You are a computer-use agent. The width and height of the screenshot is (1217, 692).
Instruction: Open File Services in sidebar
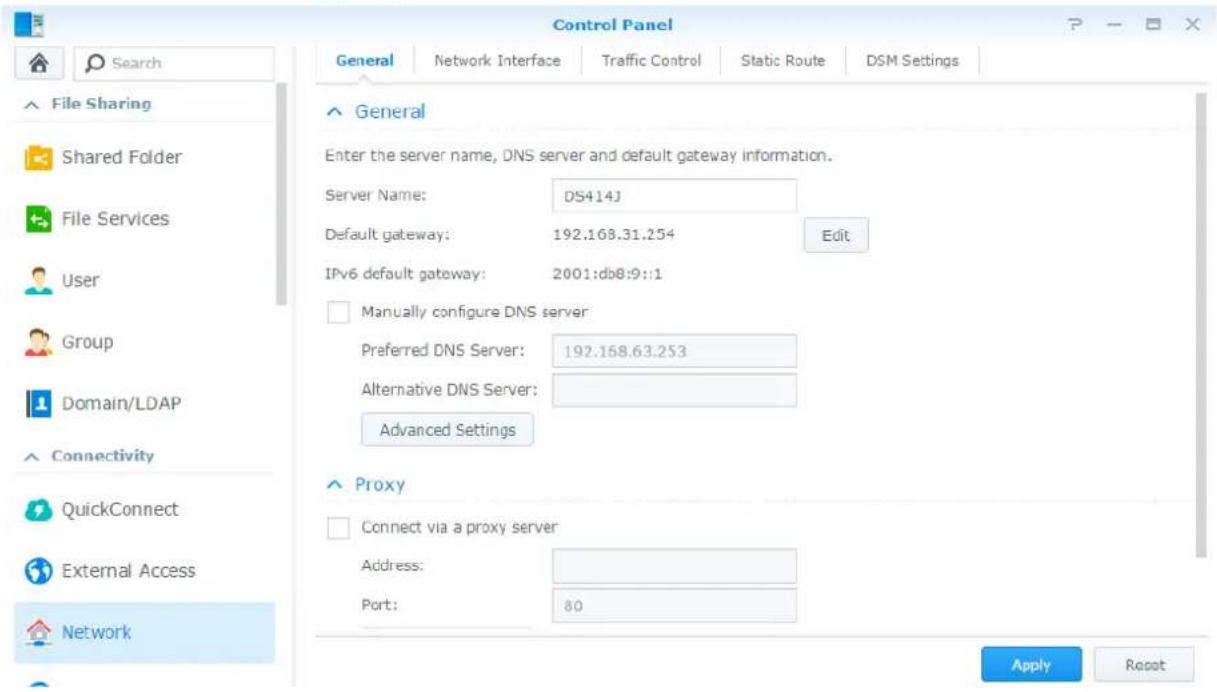point(145,219)
